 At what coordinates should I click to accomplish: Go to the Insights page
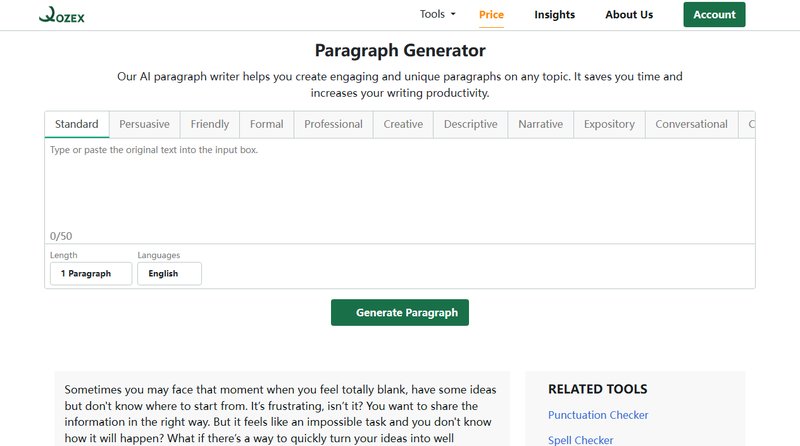[554, 15]
